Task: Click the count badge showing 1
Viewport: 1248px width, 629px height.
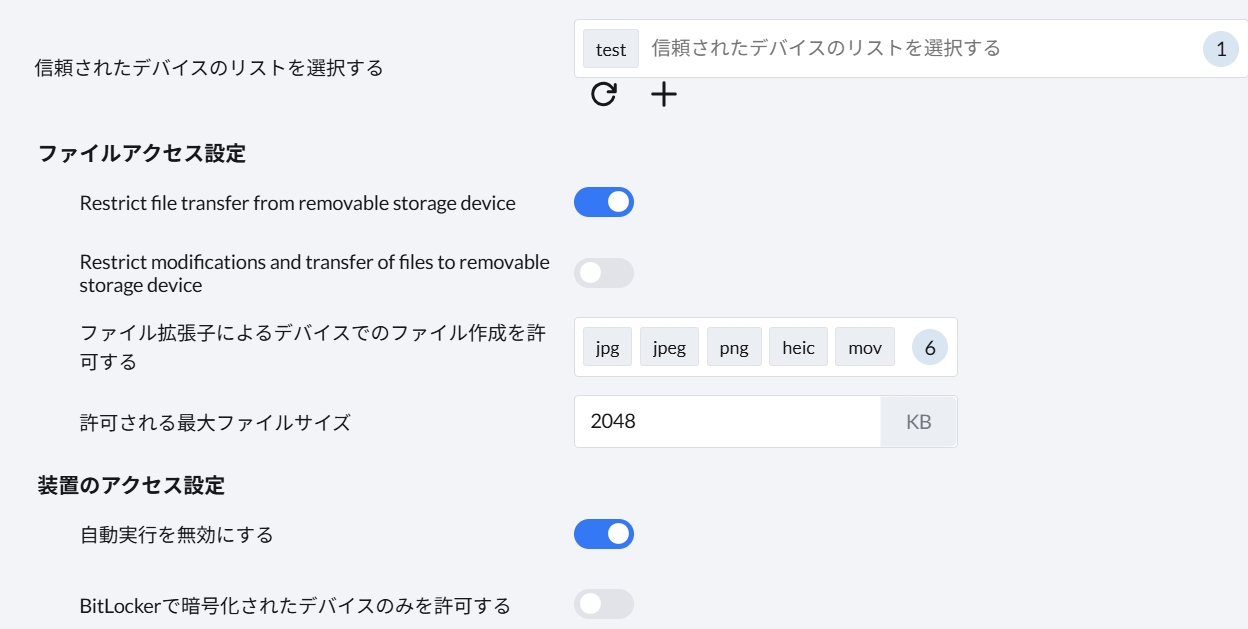Action: (1220, 49)
